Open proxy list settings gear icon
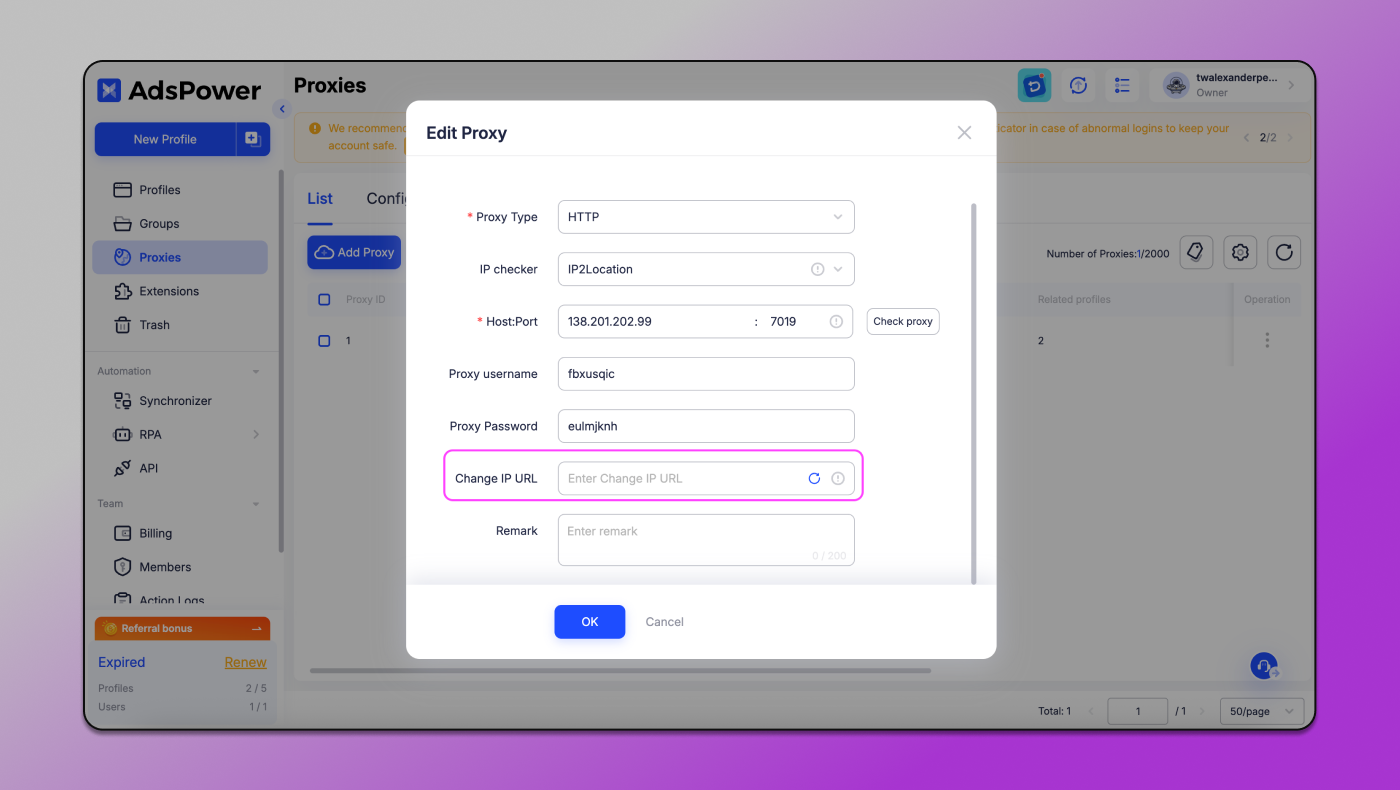This screenshot has height=790, width=1400. (x=1240, y=253)
